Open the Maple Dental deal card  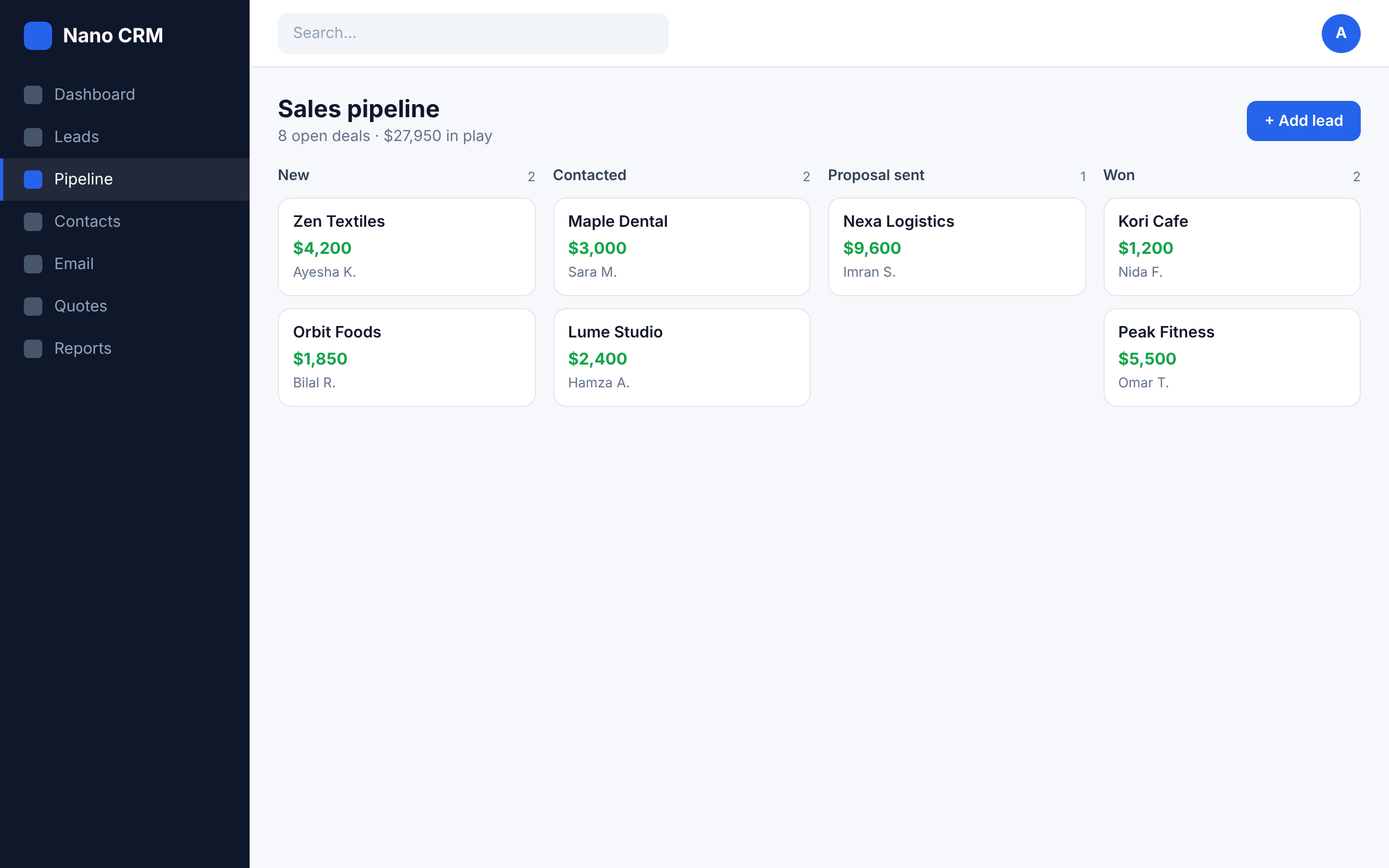coord(681,247)
